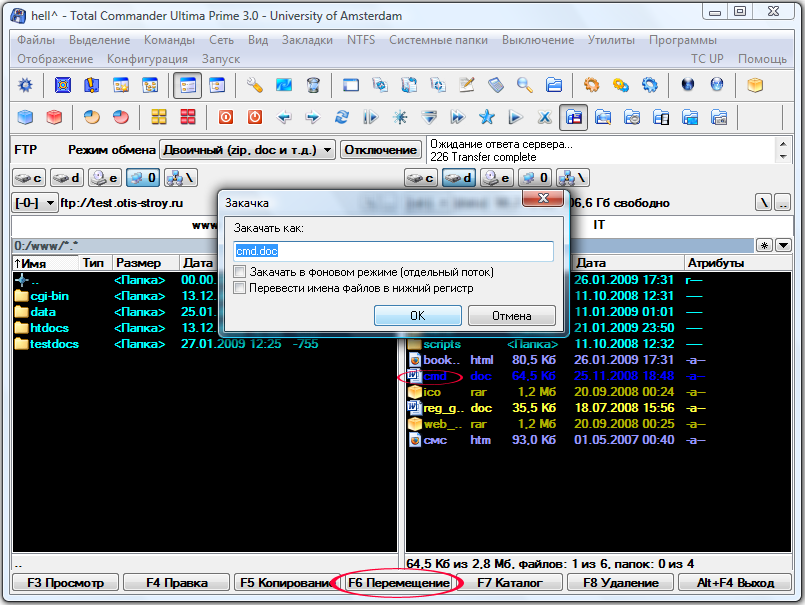Screen dimensions: 805x605
Task: Click the notepad with pencil icon
Action: 467,85
